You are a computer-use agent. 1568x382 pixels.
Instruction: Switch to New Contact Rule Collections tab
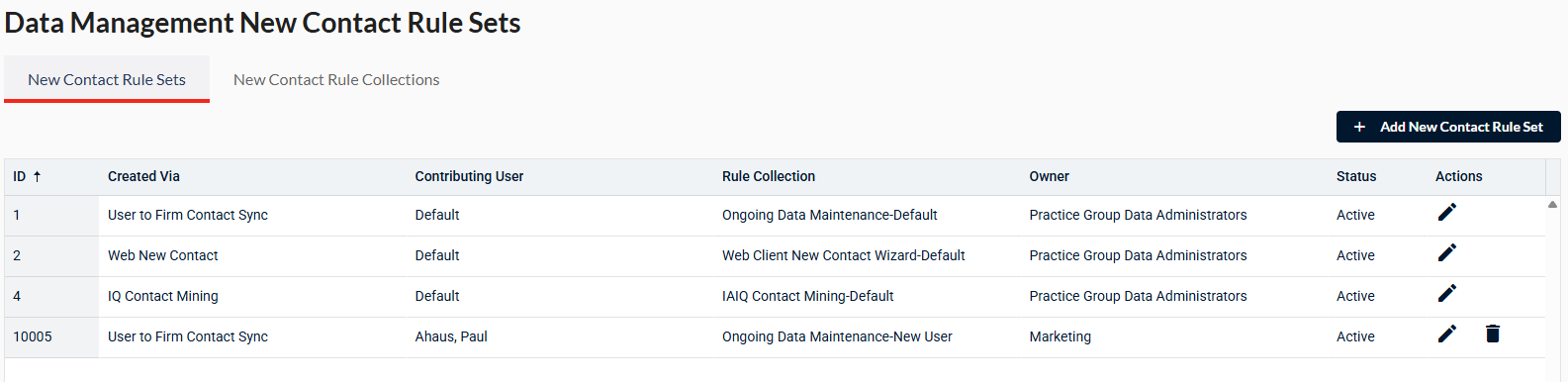[x=336, y=79]
